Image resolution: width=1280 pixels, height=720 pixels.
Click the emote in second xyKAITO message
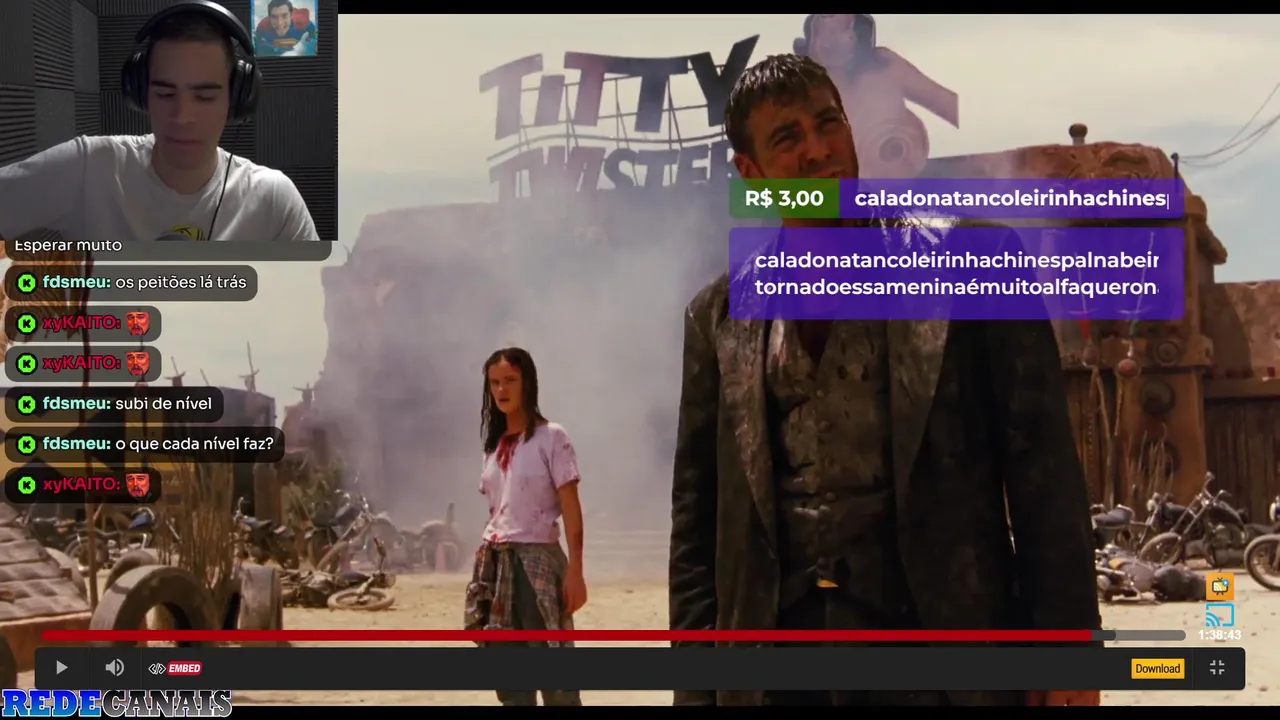(138, 363)
